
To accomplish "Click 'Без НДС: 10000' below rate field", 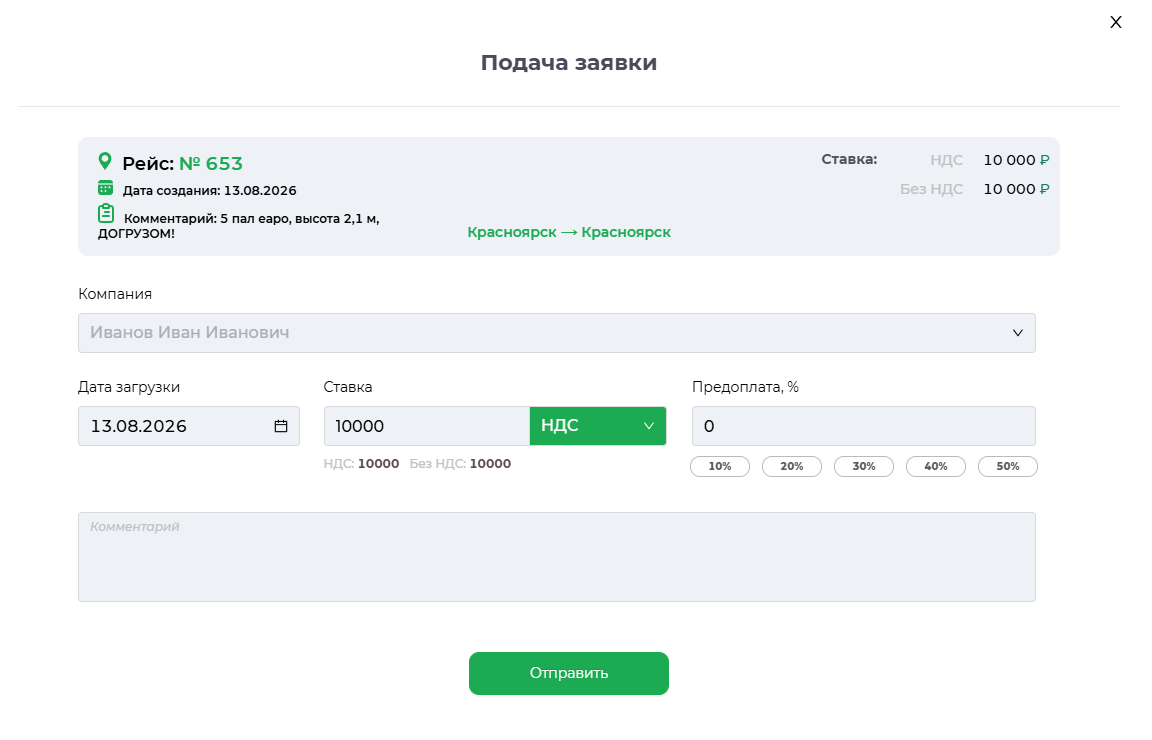I will pyautogui.click(x=460, y=464).
